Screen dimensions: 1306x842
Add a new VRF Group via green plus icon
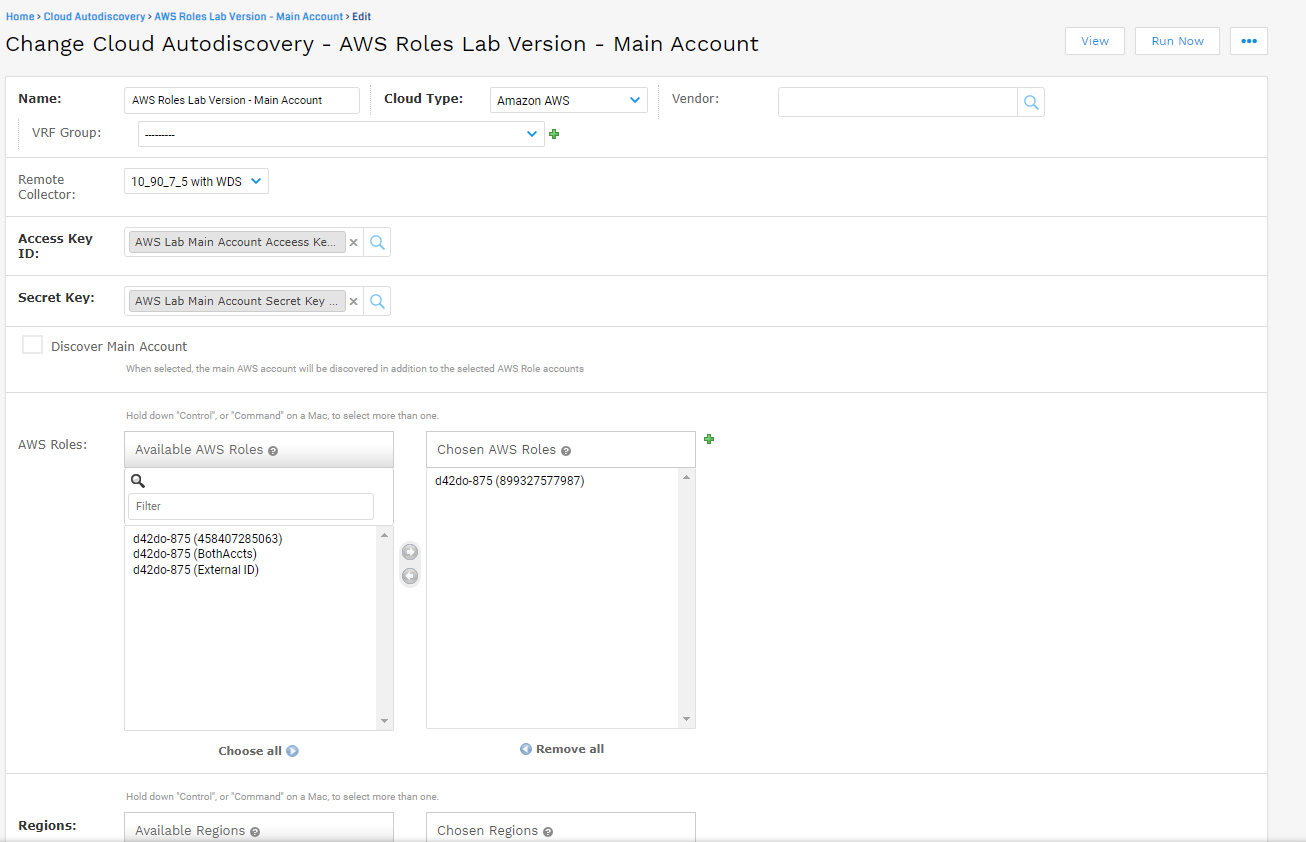[554, 133]
